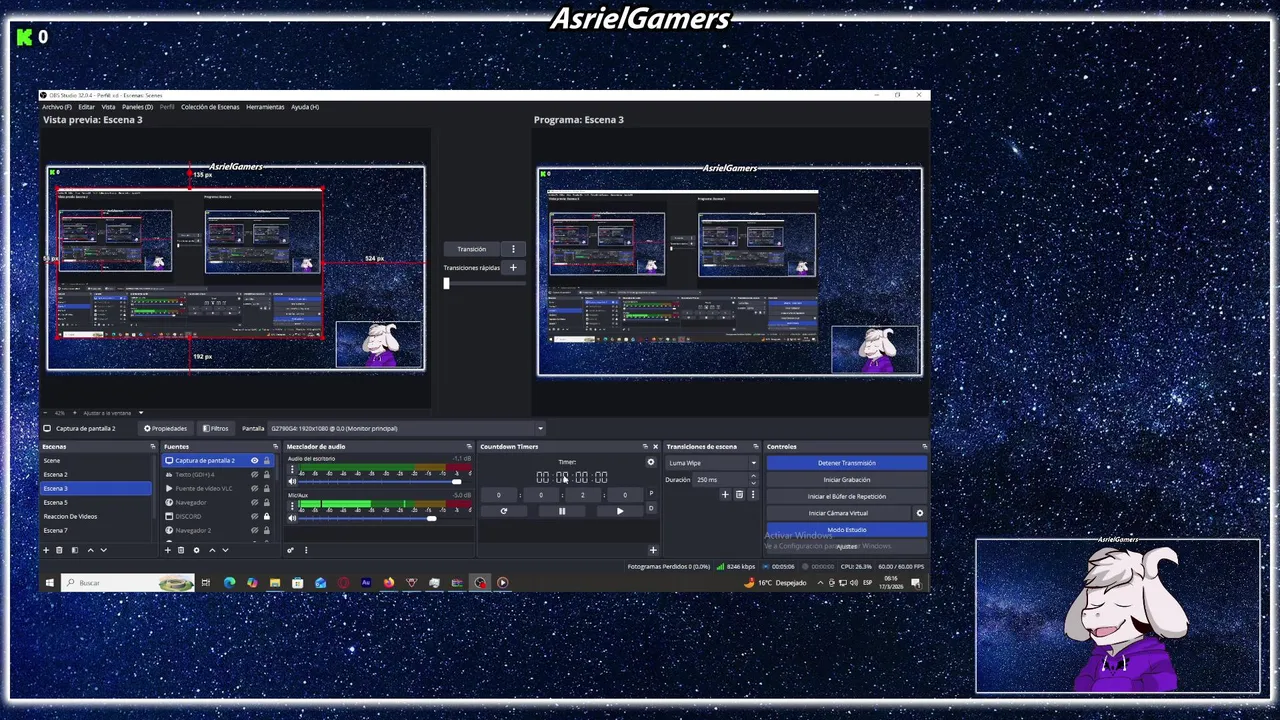The width and height of the screenshot is (1280, 720).
Task: Toggle Modo Estudio button
Action: pyautogui.click(x=847, y=530)
